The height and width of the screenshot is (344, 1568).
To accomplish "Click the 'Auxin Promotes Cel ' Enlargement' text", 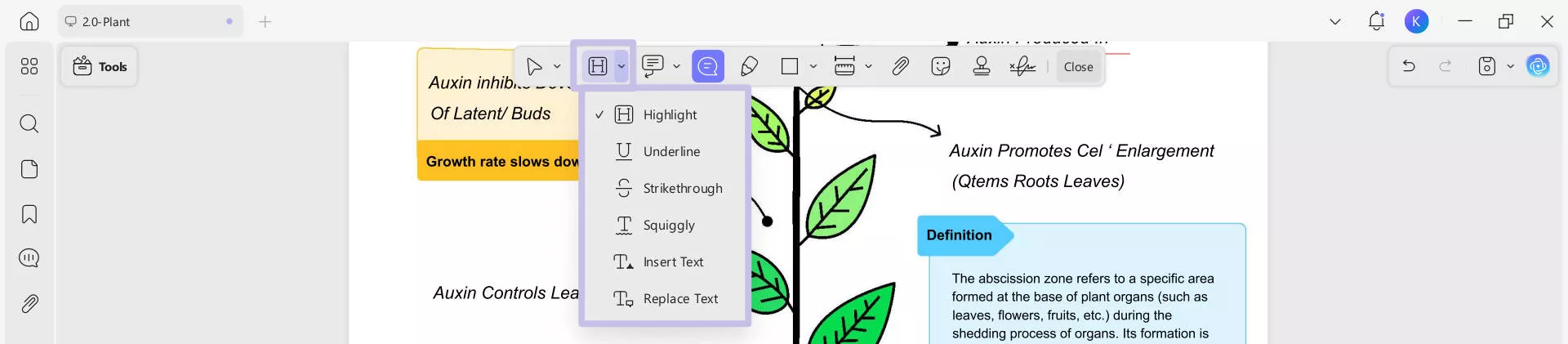I will tap(1081, 151).
